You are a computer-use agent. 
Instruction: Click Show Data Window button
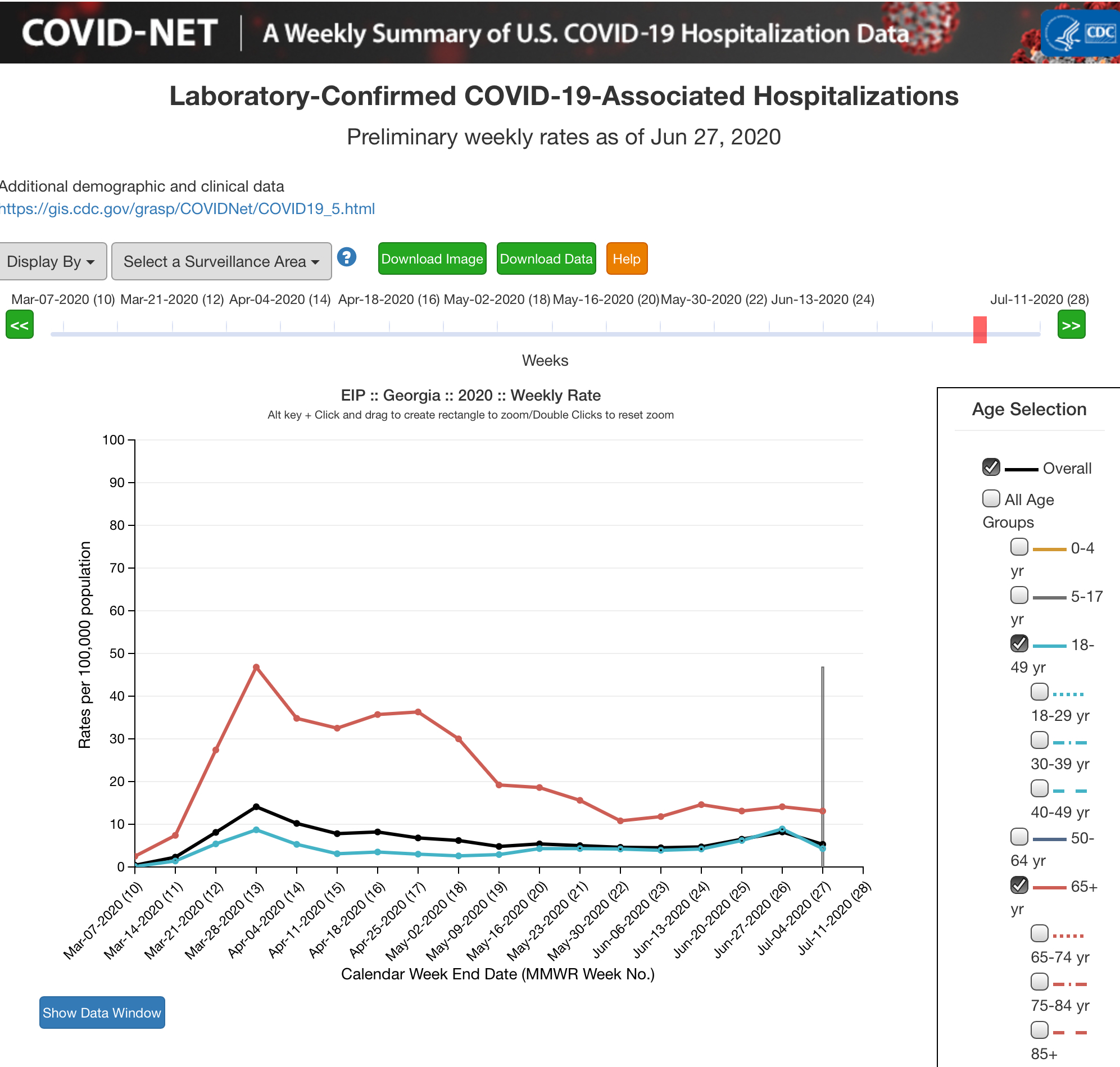[102, 1012]
